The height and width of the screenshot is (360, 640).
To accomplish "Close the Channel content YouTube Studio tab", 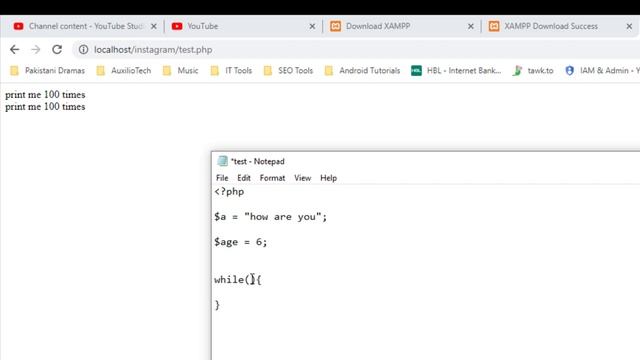I will point(153,27).
